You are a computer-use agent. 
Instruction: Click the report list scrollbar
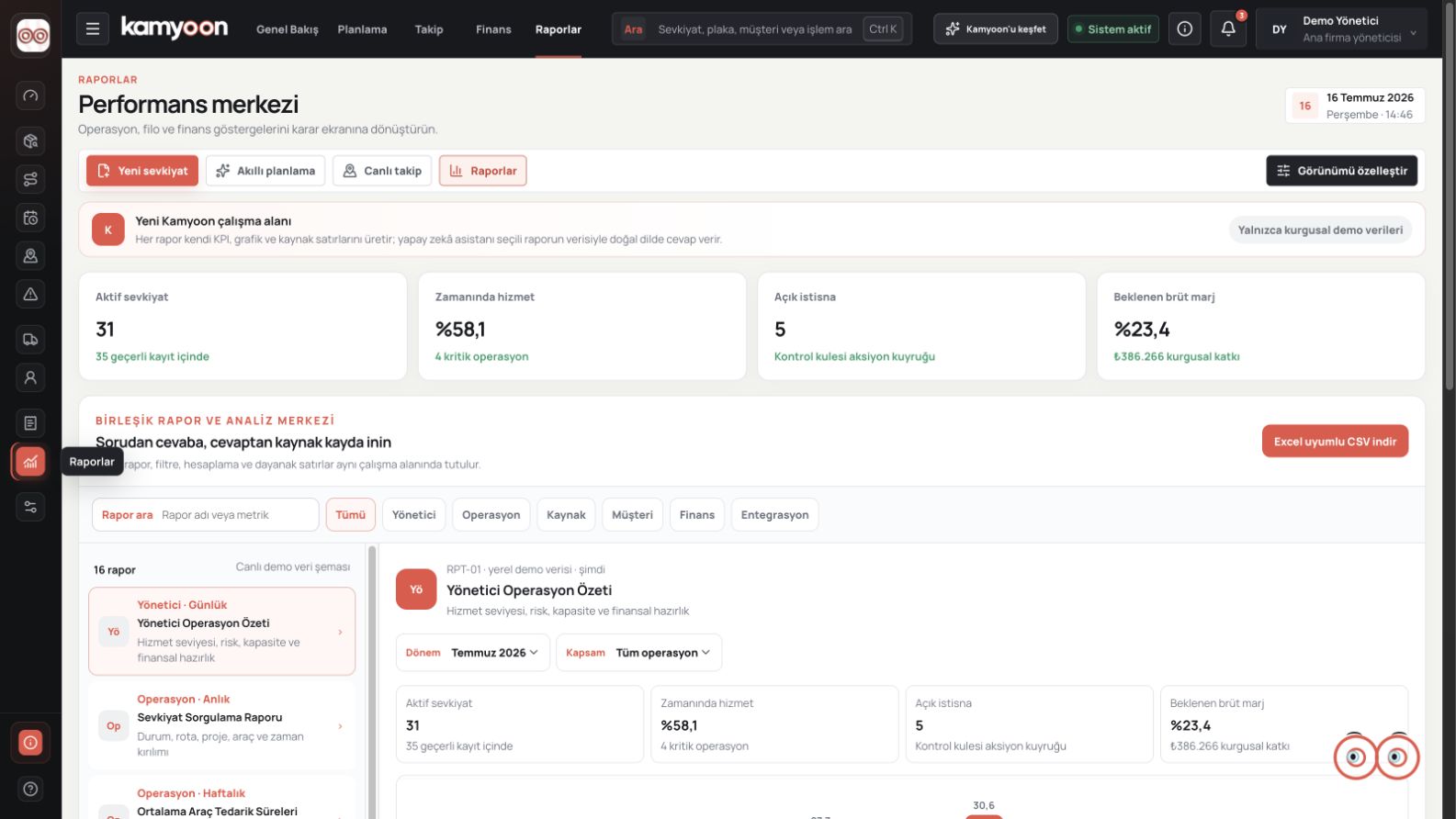372,681
